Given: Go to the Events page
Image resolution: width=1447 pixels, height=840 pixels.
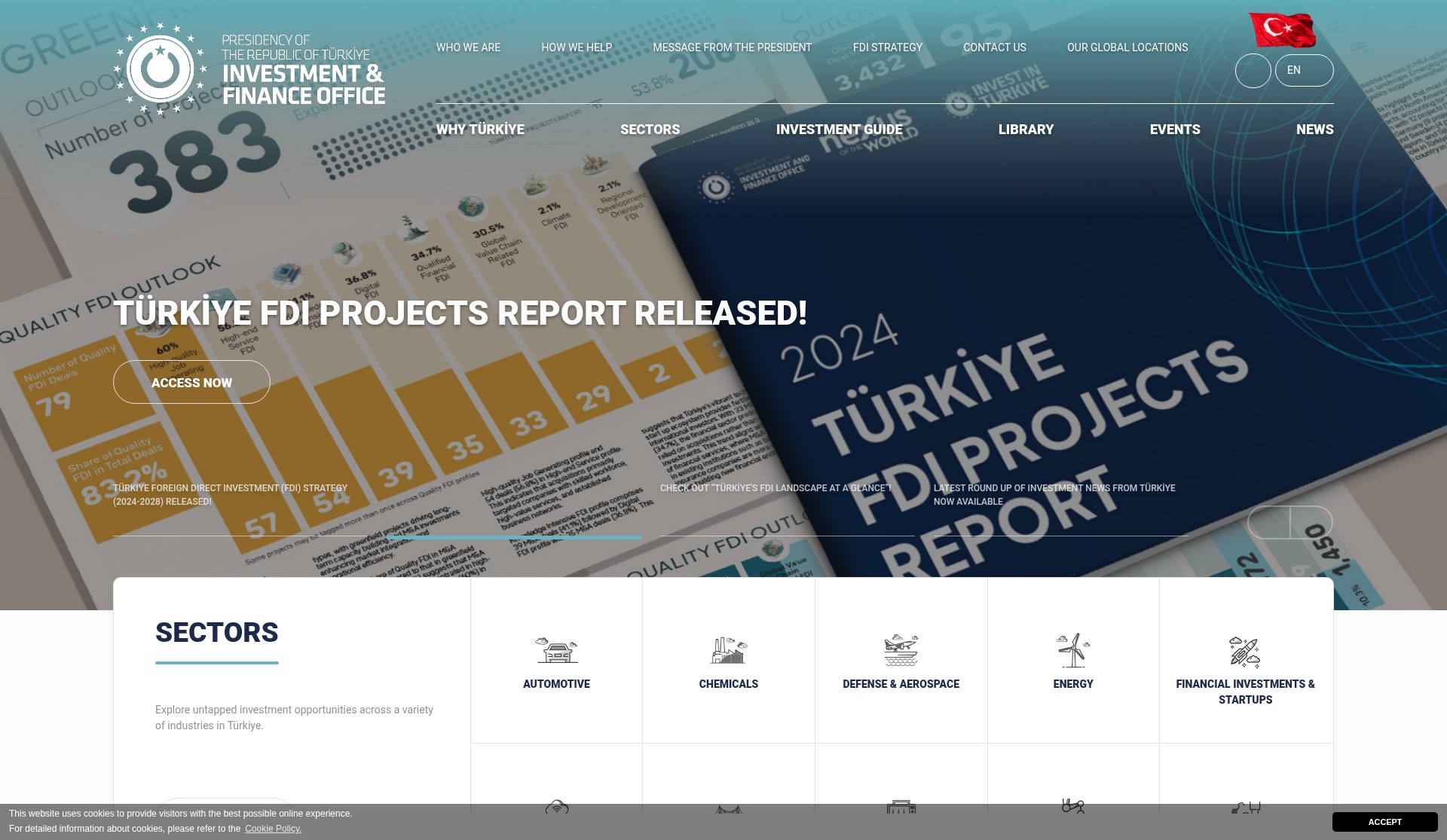Looking at the screenshot, I should click(1175, 130).
